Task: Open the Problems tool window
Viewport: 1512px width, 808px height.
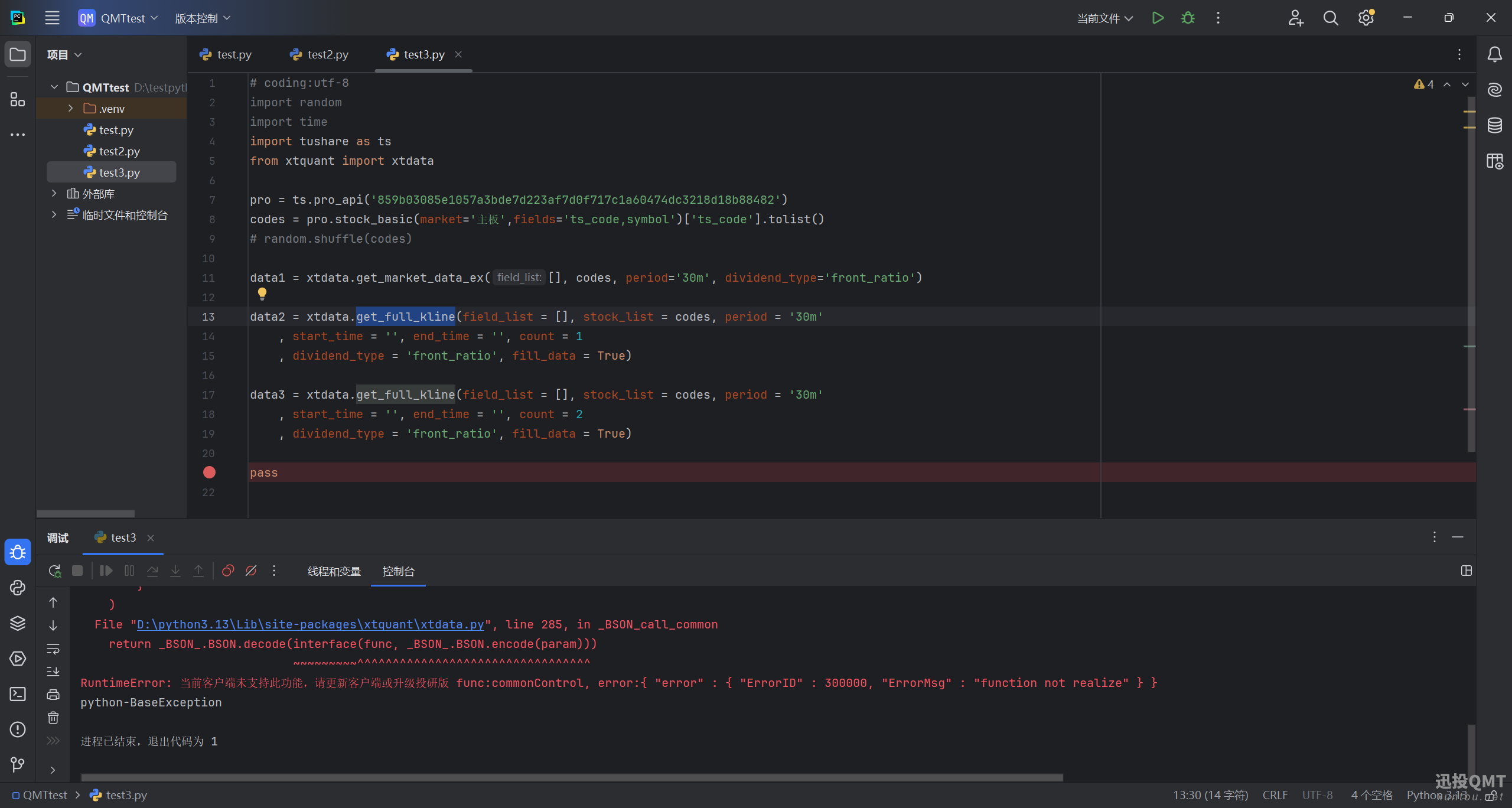Action: point(18,729)
